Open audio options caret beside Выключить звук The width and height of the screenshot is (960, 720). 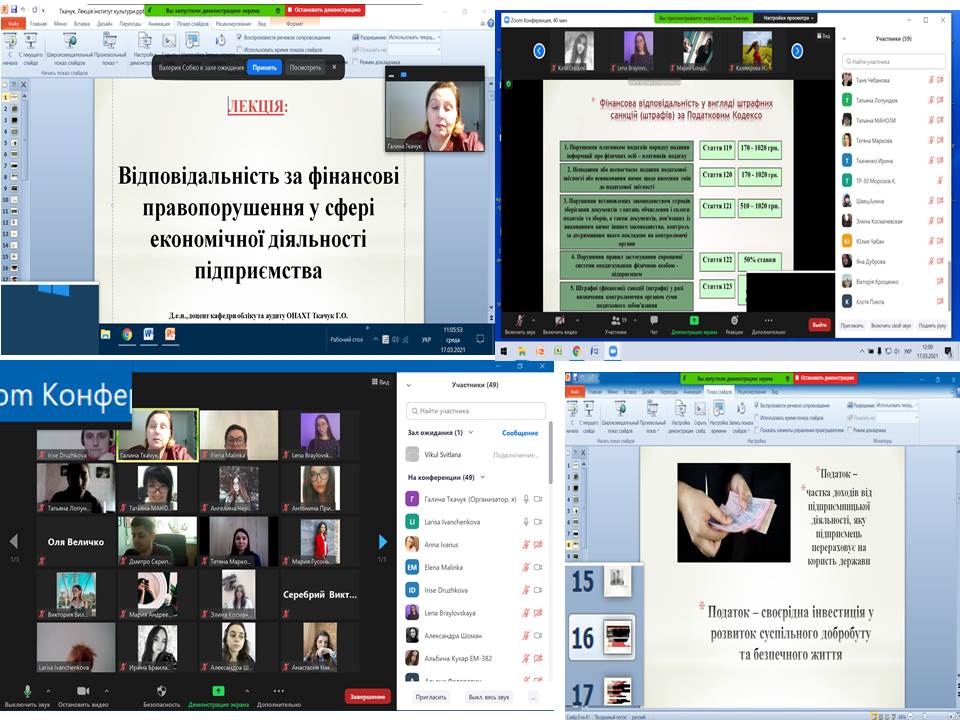pyautogui.click(x=48, y=691)
